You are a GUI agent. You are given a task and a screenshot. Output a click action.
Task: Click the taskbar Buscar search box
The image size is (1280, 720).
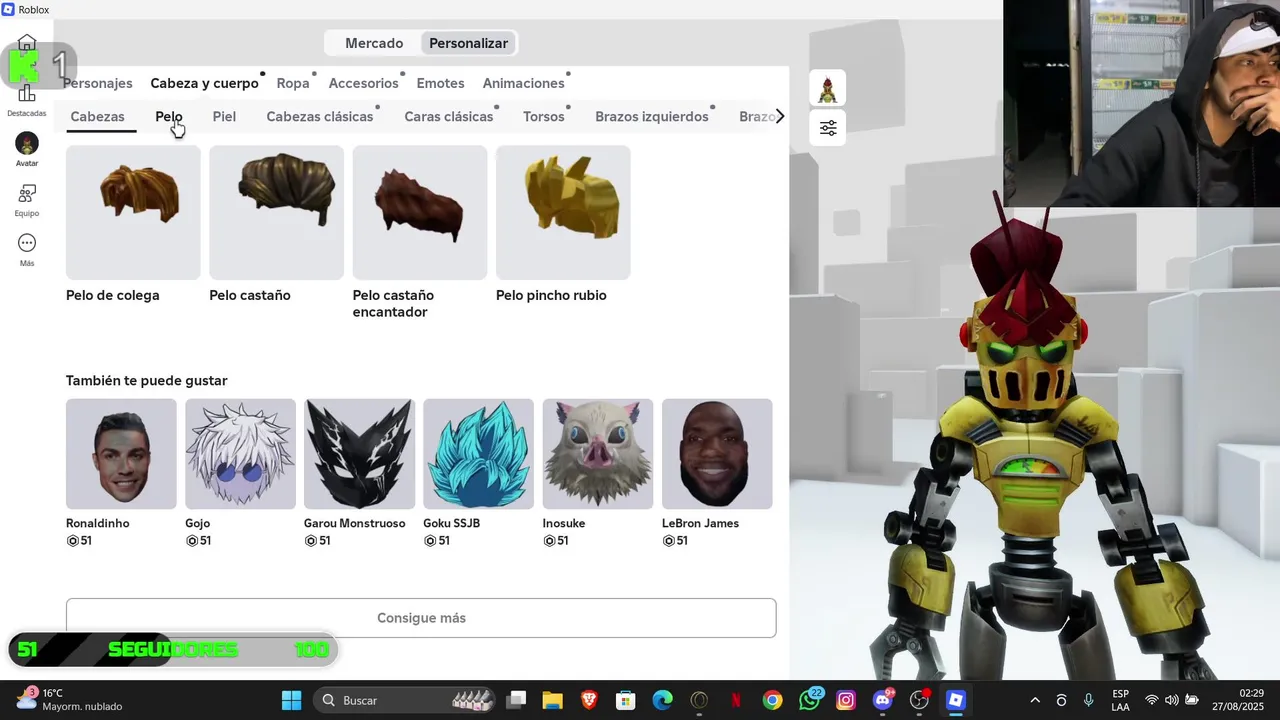[x=402, y=700]
